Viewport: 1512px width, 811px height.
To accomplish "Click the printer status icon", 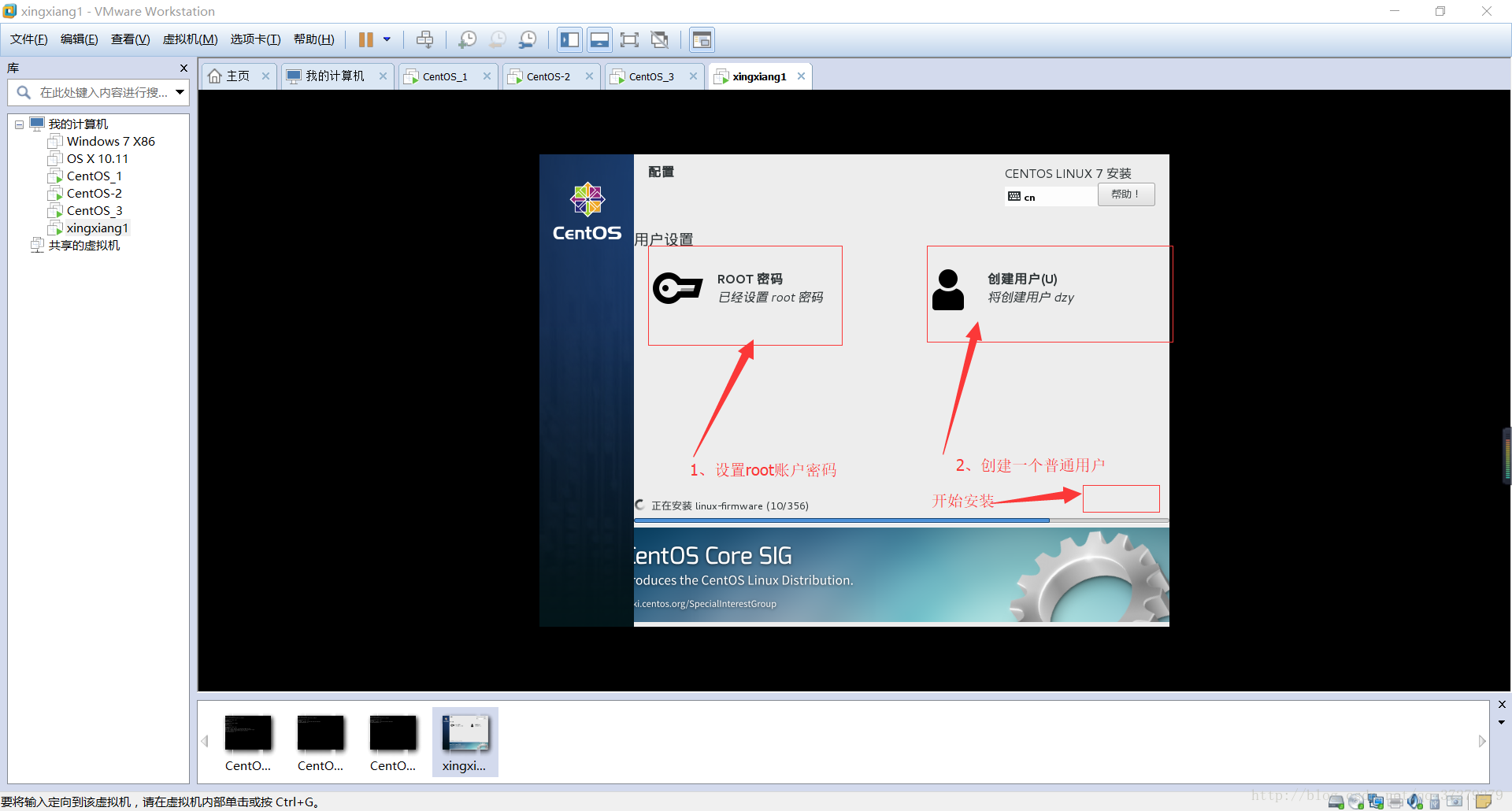I will pos(1395,802).
